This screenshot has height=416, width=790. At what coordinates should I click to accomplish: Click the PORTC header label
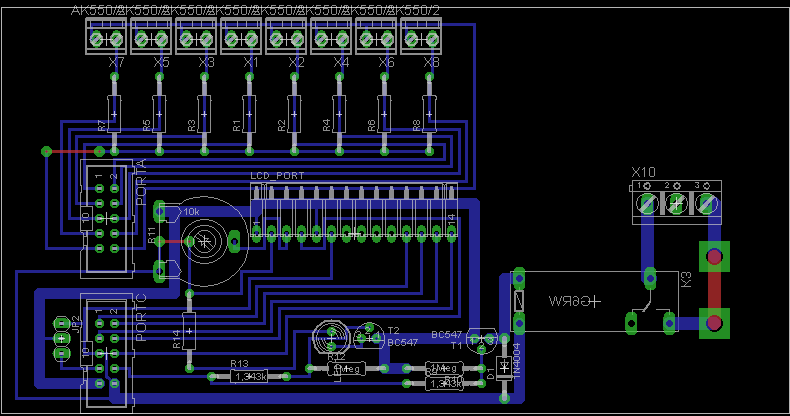point(141,317)
